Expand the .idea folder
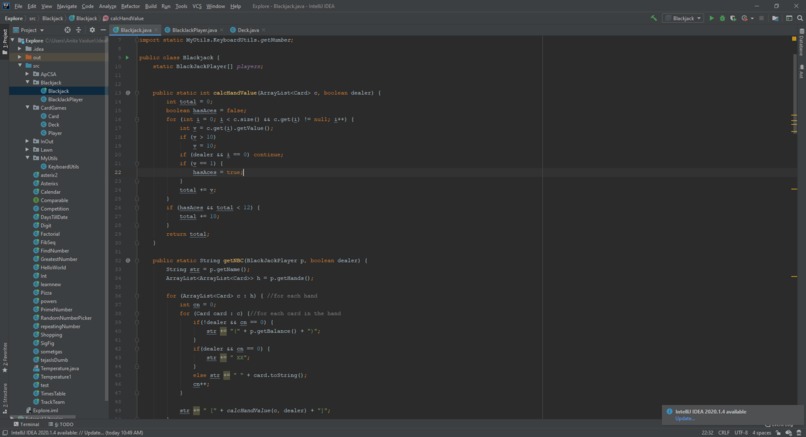Viewport: 806px width, 437px height. coord(20,49)
